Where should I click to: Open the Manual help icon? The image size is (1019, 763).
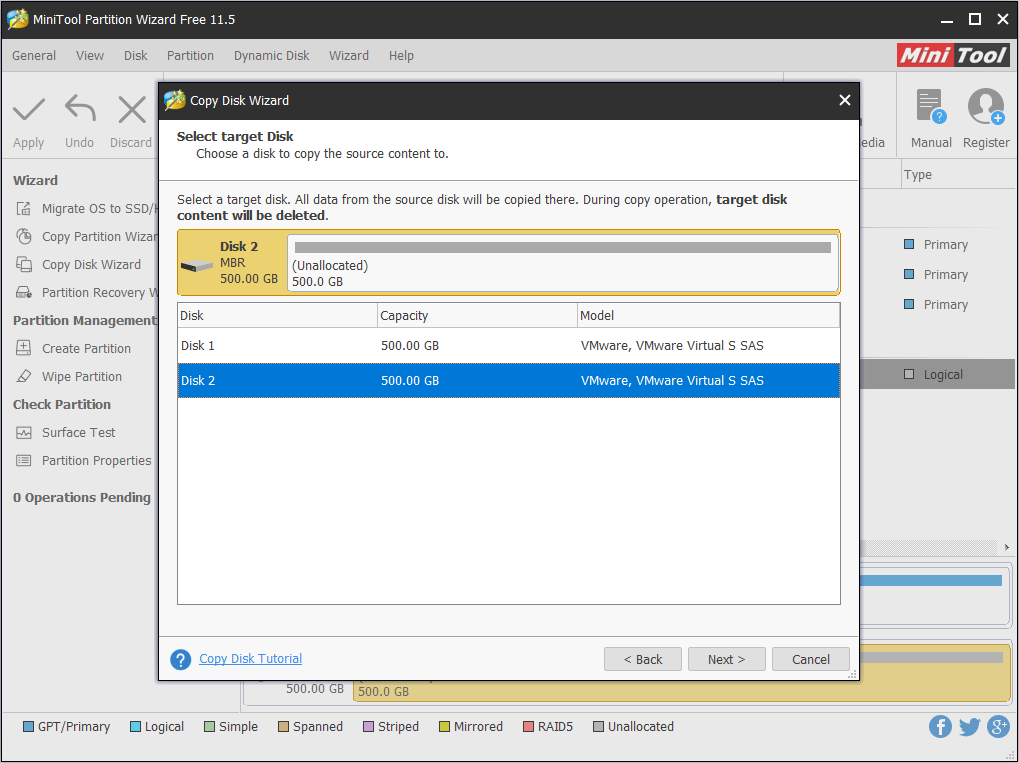(x=931, y=106)
